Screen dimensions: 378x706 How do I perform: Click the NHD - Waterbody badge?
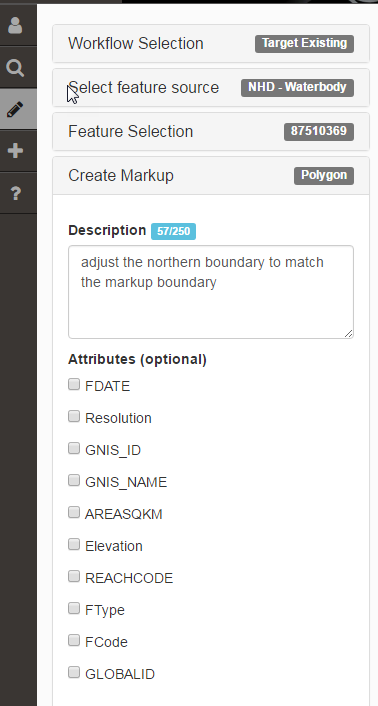click(297, 88)
